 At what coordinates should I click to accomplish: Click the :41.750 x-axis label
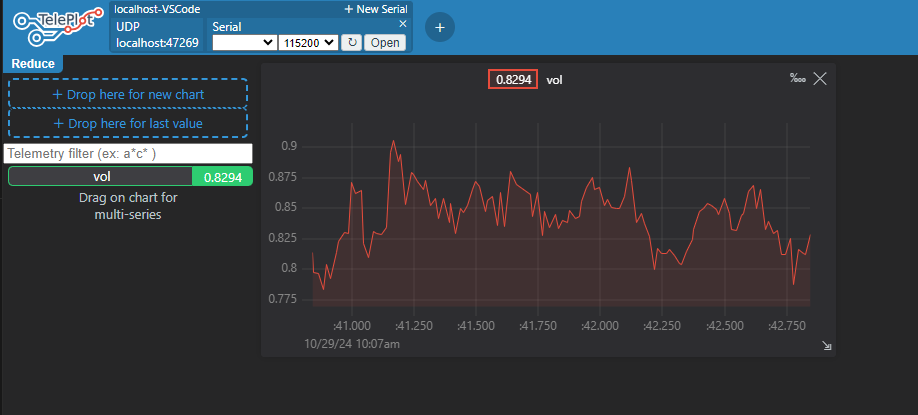539,326
